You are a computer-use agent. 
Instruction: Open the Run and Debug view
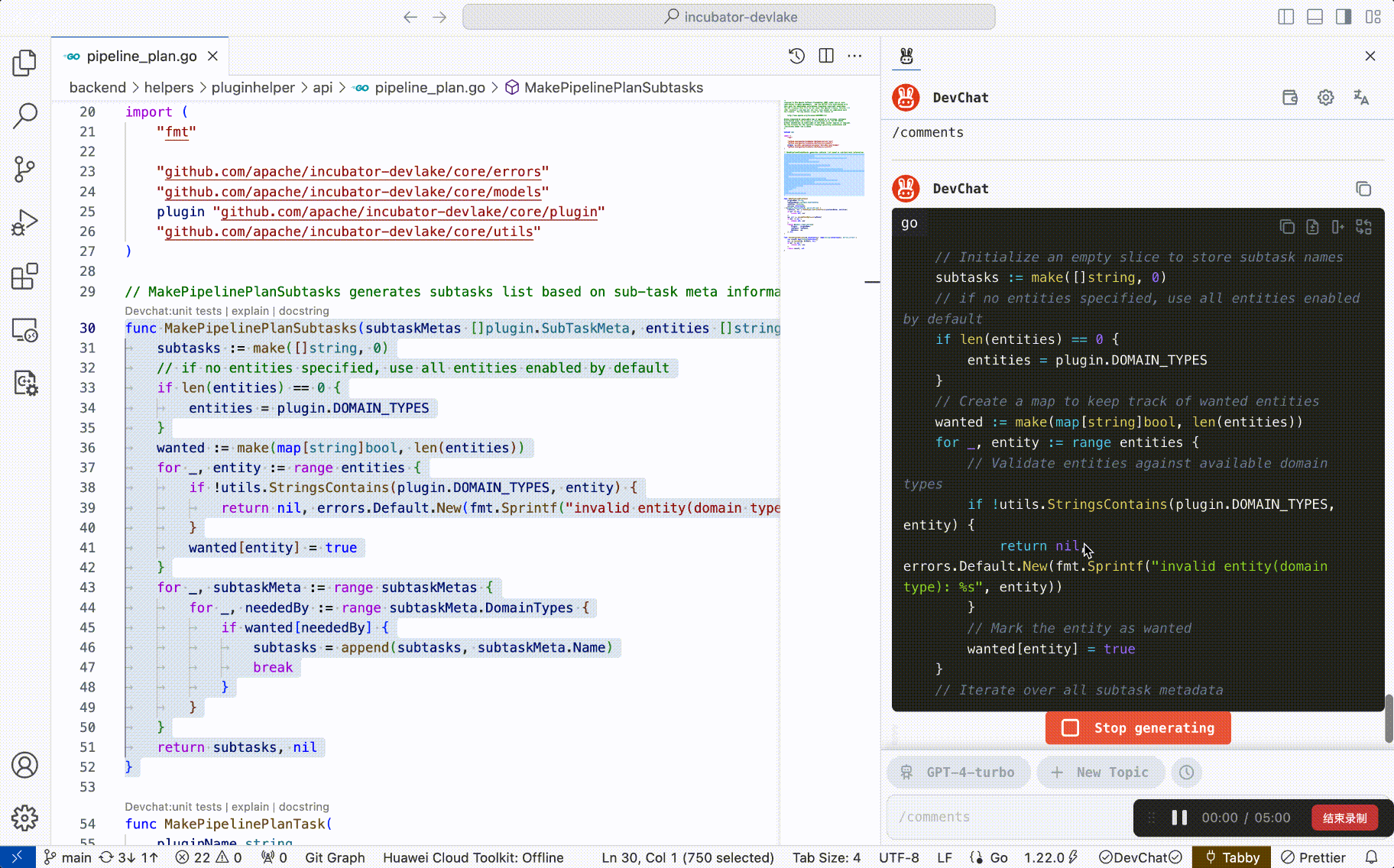(24, 222)
